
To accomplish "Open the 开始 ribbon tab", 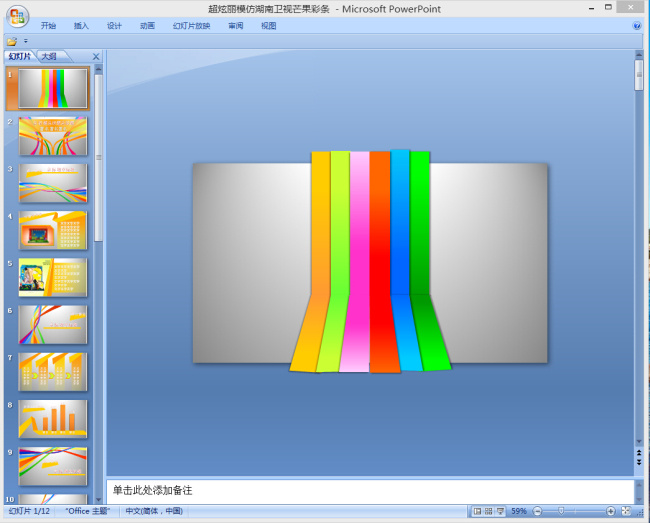I will click(48, 26).
